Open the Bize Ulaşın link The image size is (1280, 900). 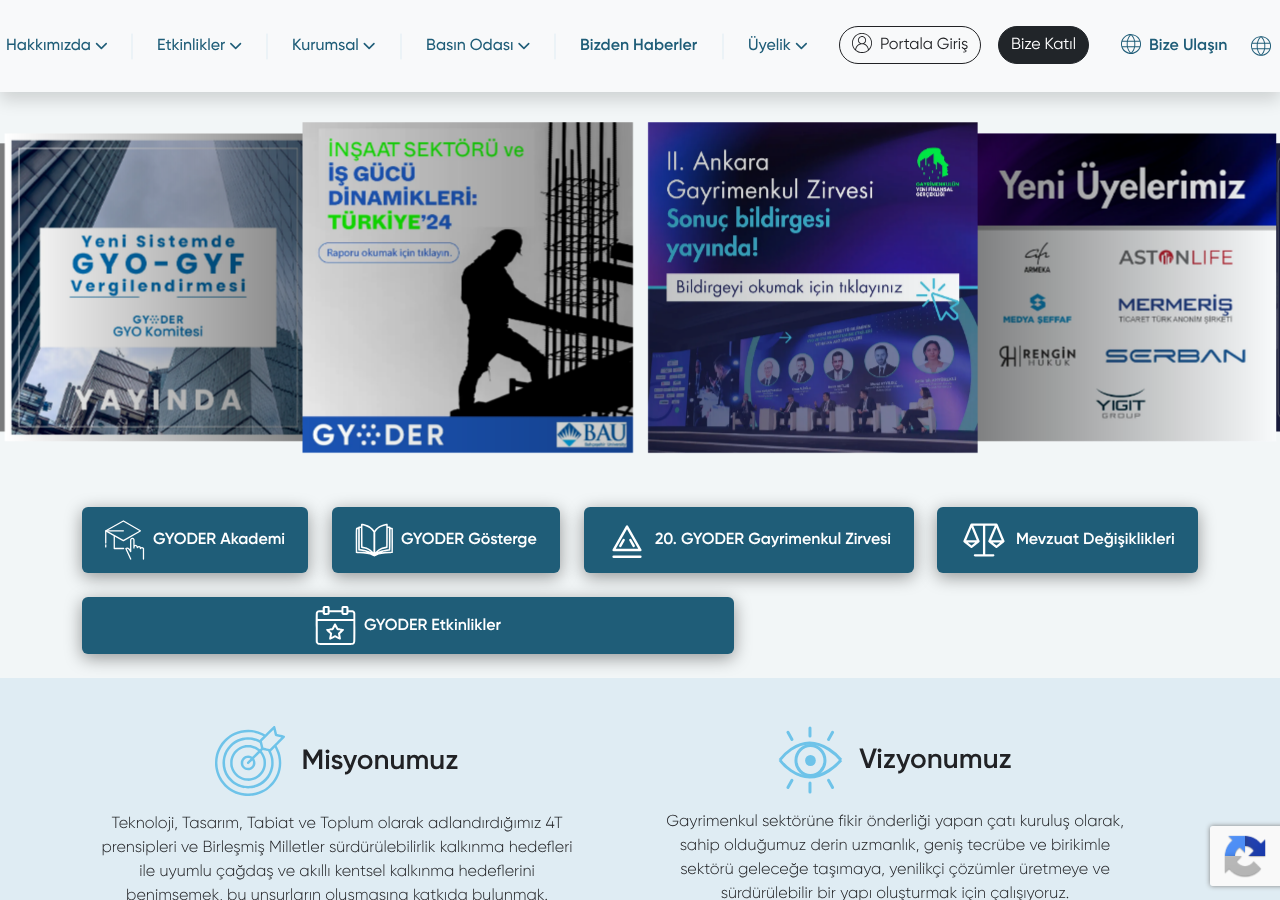tap(1174, 45)
